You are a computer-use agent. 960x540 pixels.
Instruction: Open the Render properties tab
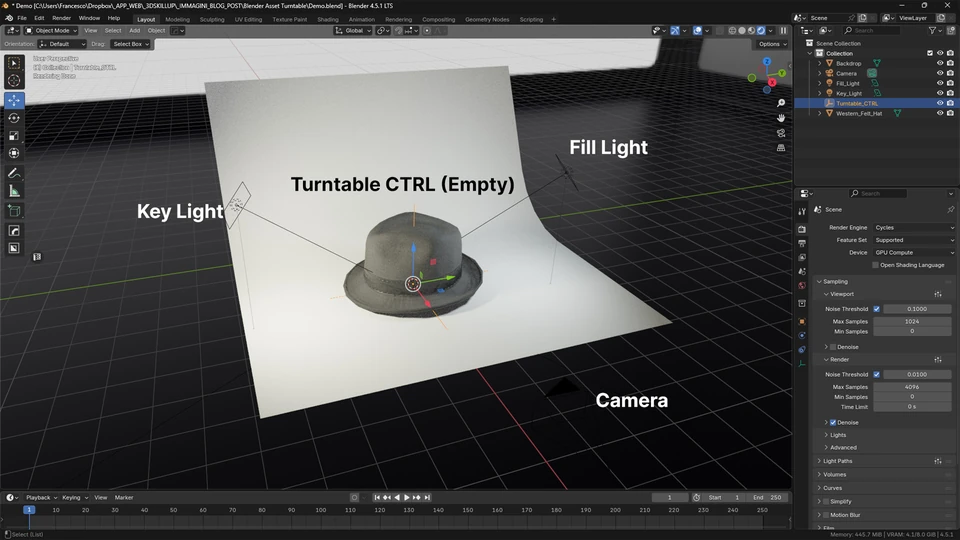click(802, 229)
